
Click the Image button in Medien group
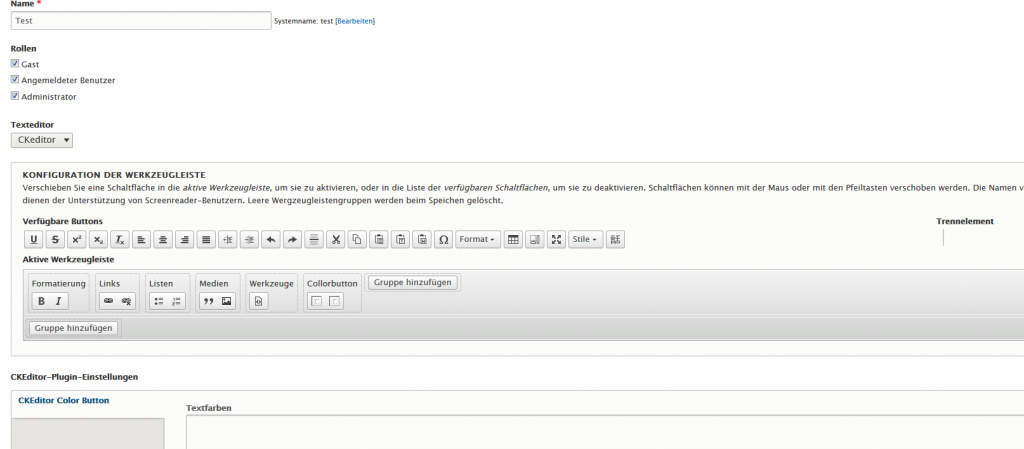coord(226,301)
